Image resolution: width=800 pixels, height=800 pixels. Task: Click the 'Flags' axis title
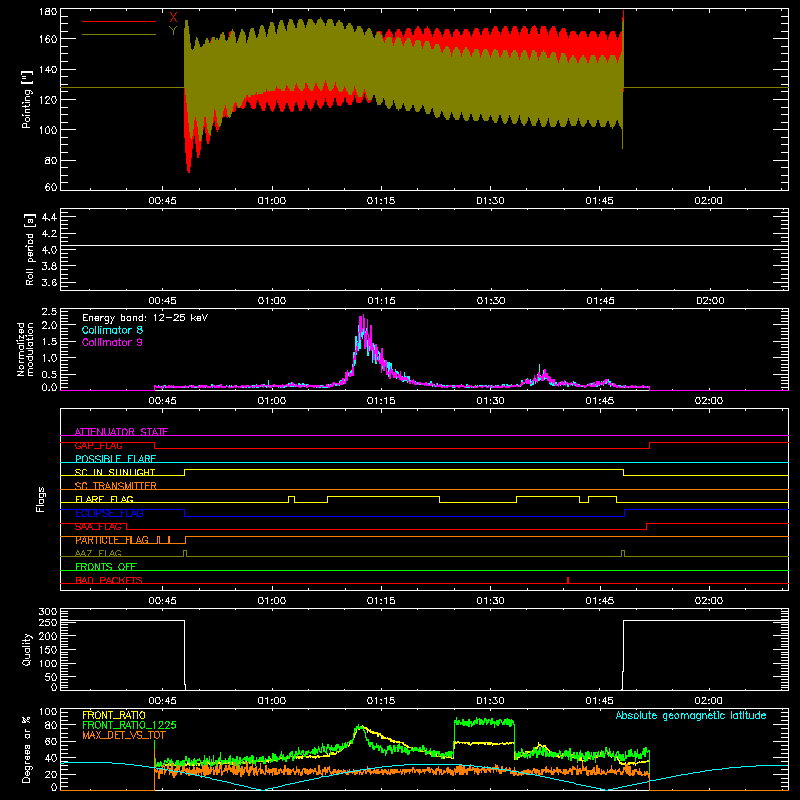point(41,499)
